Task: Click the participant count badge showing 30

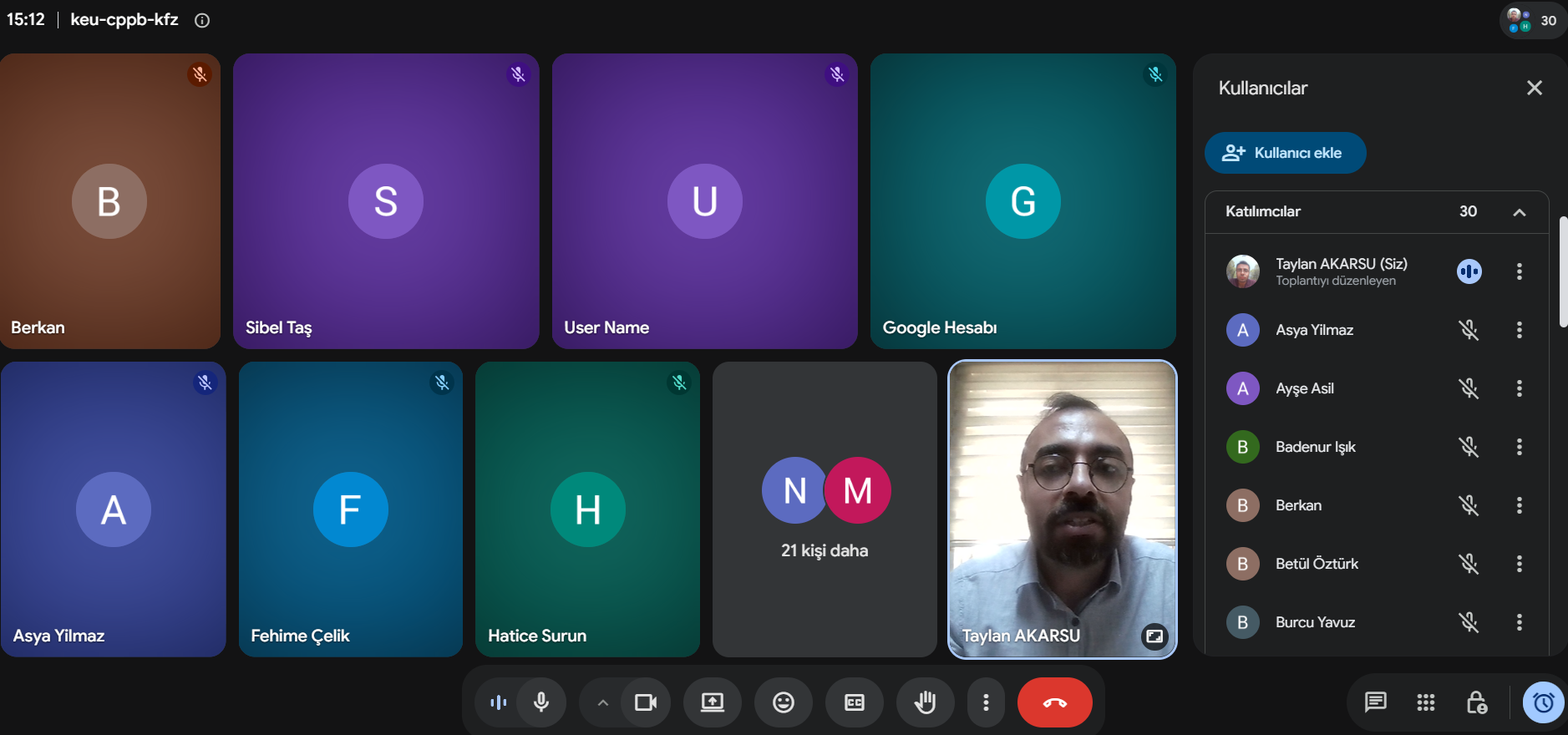Action: click(1534, 20)
